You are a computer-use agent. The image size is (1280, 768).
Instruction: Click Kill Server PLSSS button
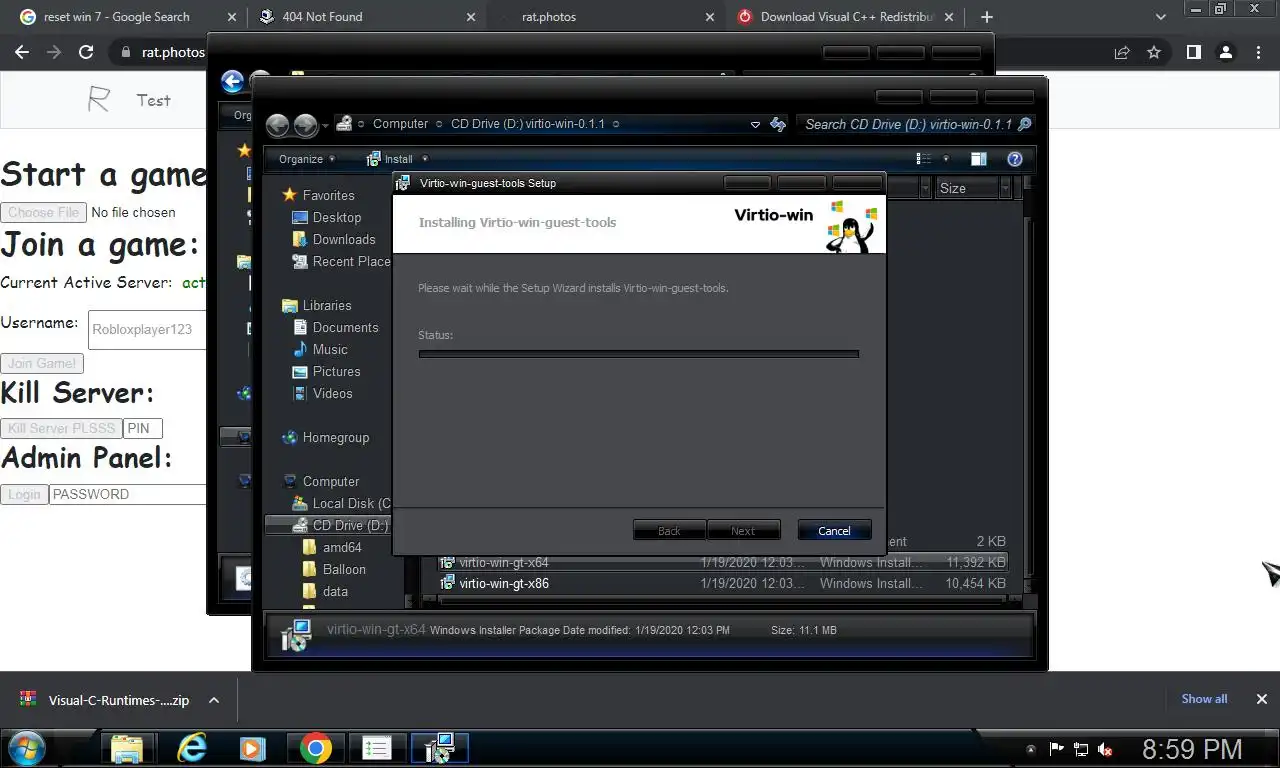click(61, 428)
